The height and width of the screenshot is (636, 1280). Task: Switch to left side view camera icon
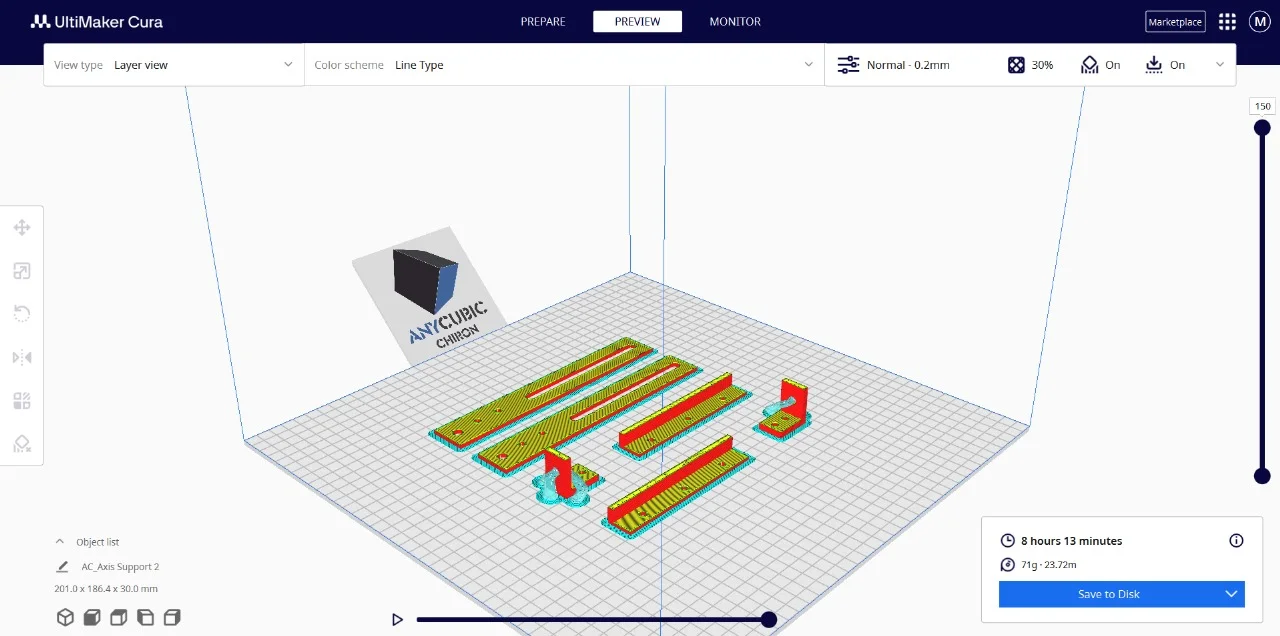(145, 617)
